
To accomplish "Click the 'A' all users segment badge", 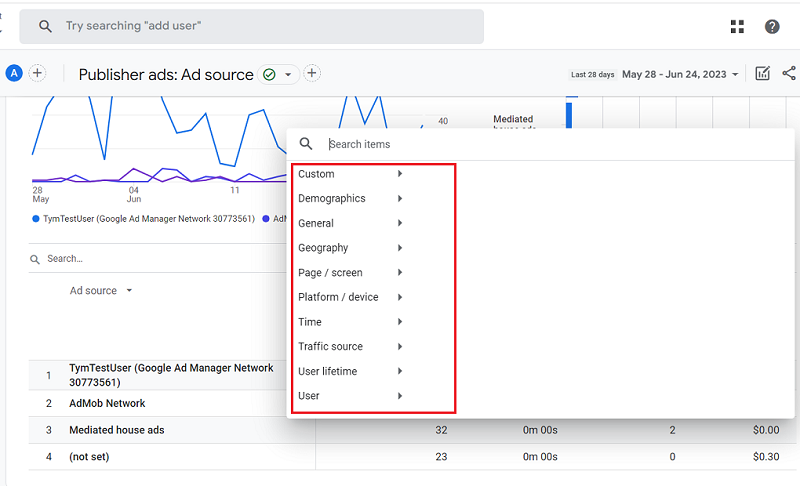I will pyautogui.click(x=14, y=73).
